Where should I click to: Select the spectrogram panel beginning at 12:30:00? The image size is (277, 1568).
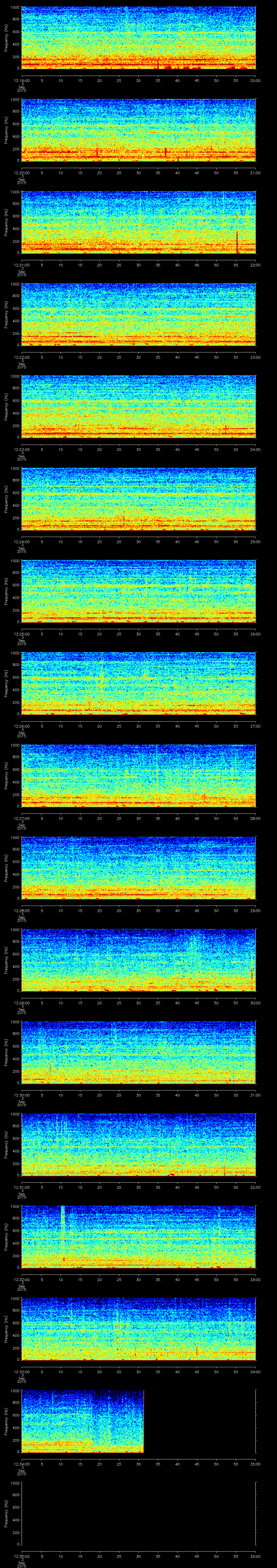(138, 1052)
